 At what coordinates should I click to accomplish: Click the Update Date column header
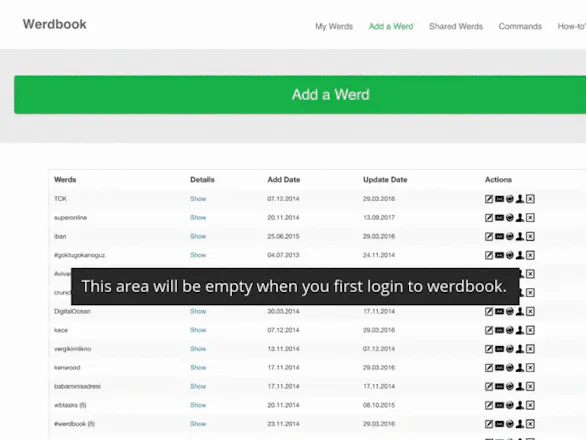point(385,180)
